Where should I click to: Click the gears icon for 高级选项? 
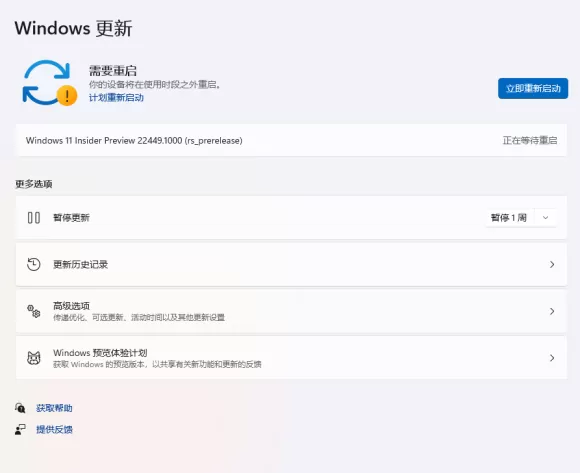point(34,311)
